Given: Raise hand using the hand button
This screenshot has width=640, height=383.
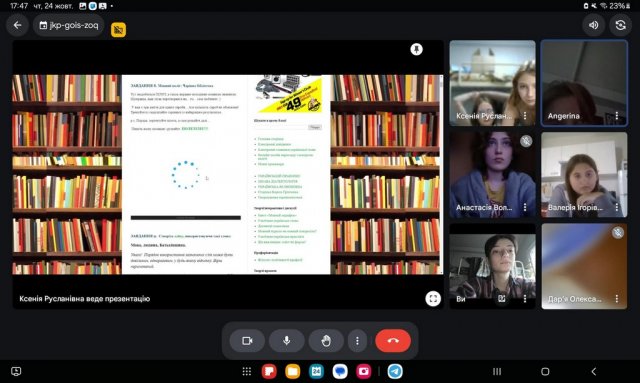Looking at the screenshot, I should click(326, 341).
